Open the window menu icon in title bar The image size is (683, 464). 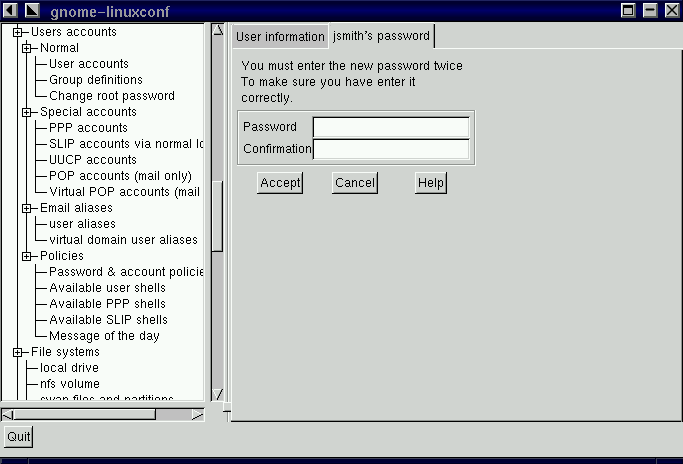11,10
